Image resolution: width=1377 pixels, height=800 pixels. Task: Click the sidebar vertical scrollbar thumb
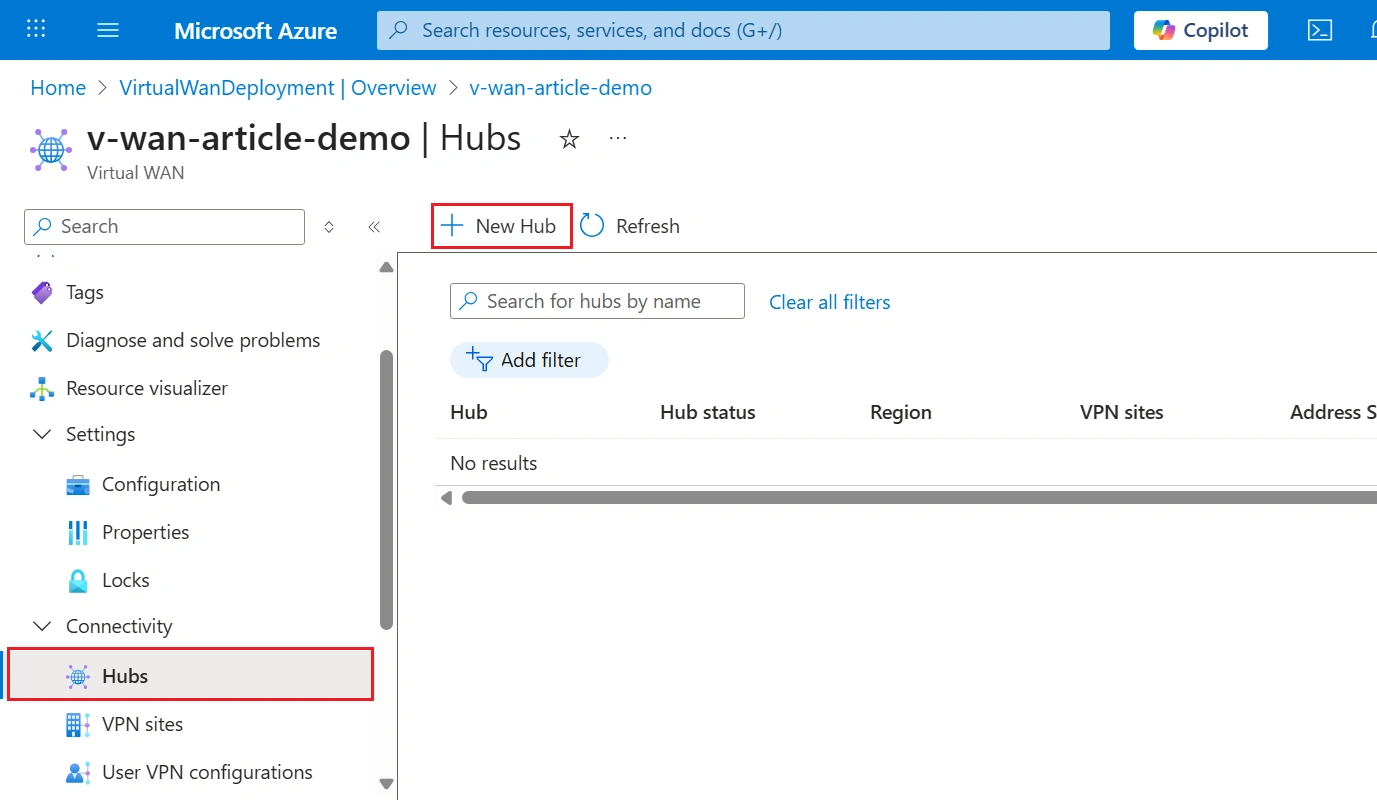point(386,490)
